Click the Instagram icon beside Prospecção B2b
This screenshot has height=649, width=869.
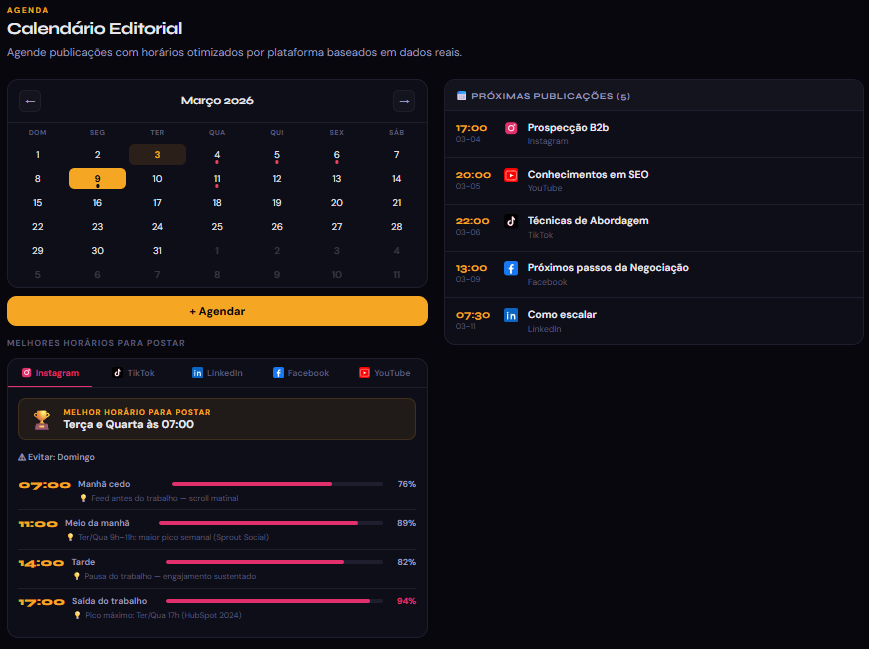tap(511, 128)
